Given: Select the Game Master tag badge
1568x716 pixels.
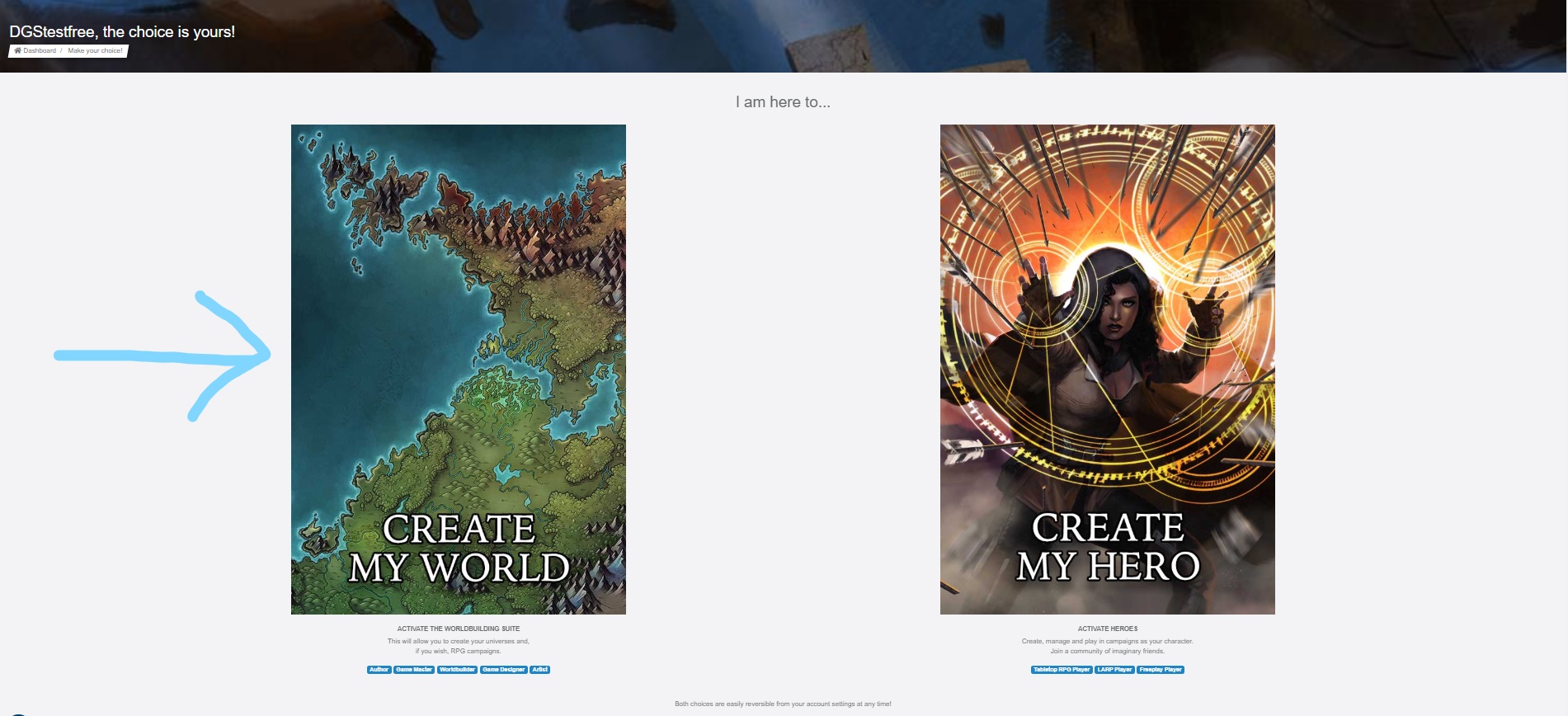Looking at the screenshot, I should pyautogui.click(x=414, y=670).
